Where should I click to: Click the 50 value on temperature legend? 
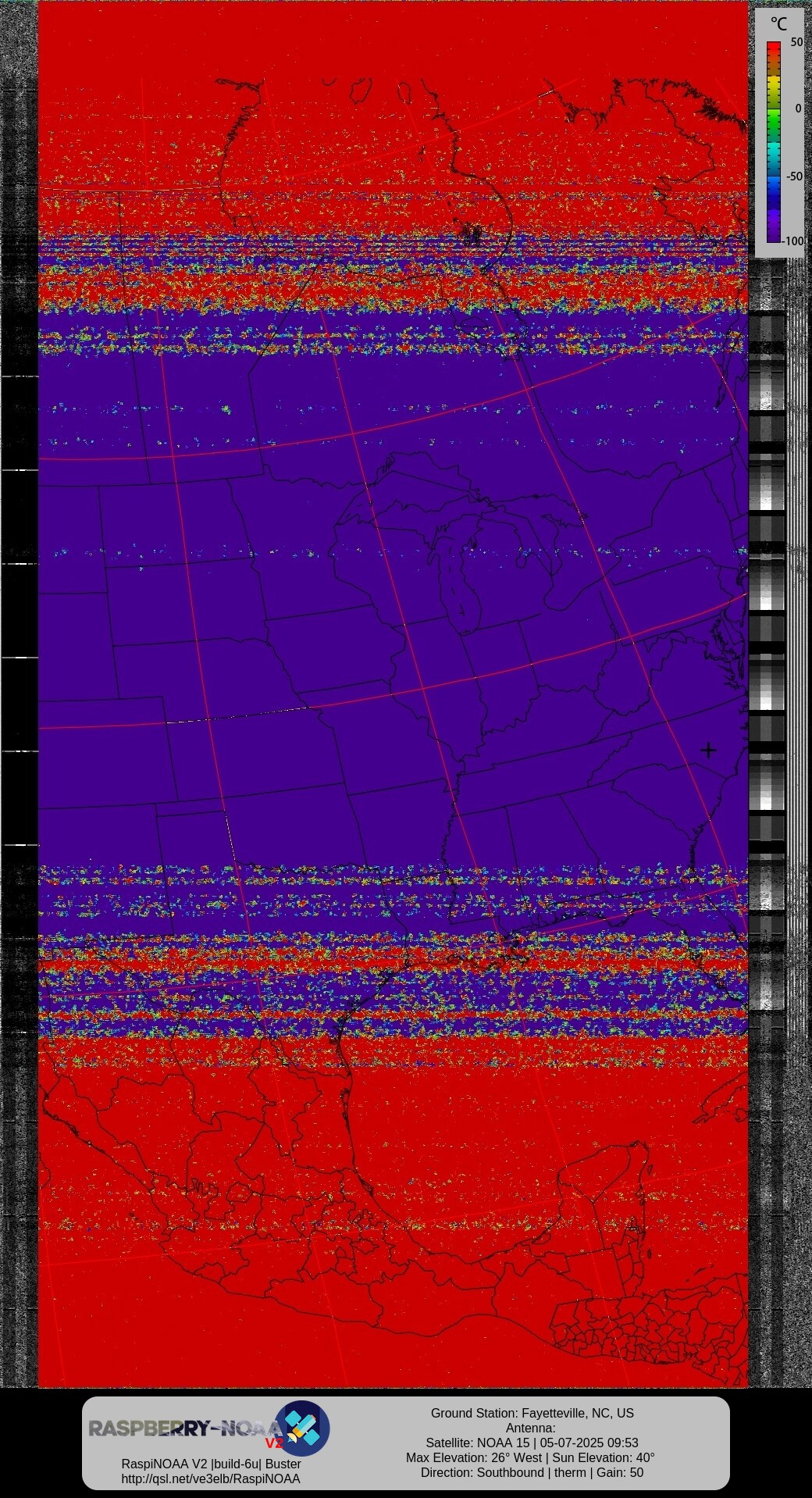click(796, 42)
